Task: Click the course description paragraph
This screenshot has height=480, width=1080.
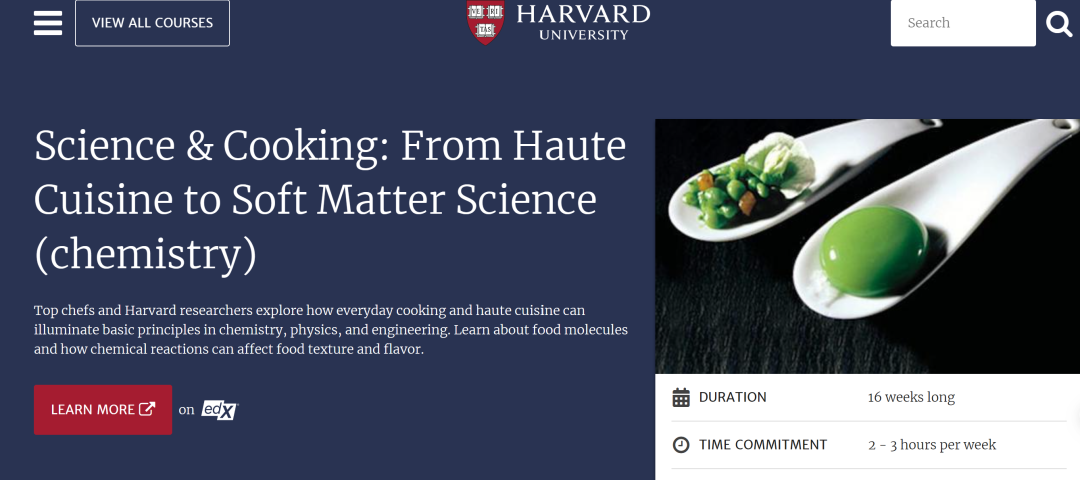Action: click(x=330, y=329)
